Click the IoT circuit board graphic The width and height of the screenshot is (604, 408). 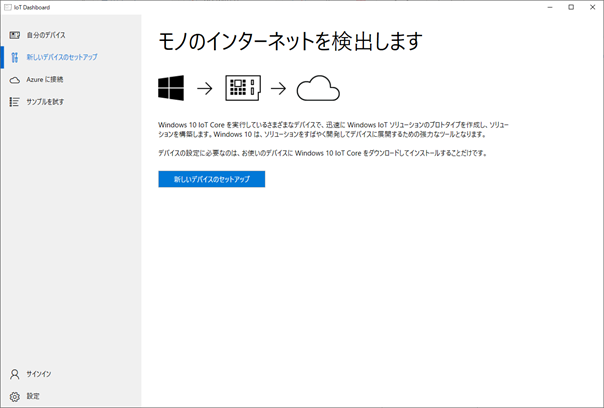(x=244, y=88)
